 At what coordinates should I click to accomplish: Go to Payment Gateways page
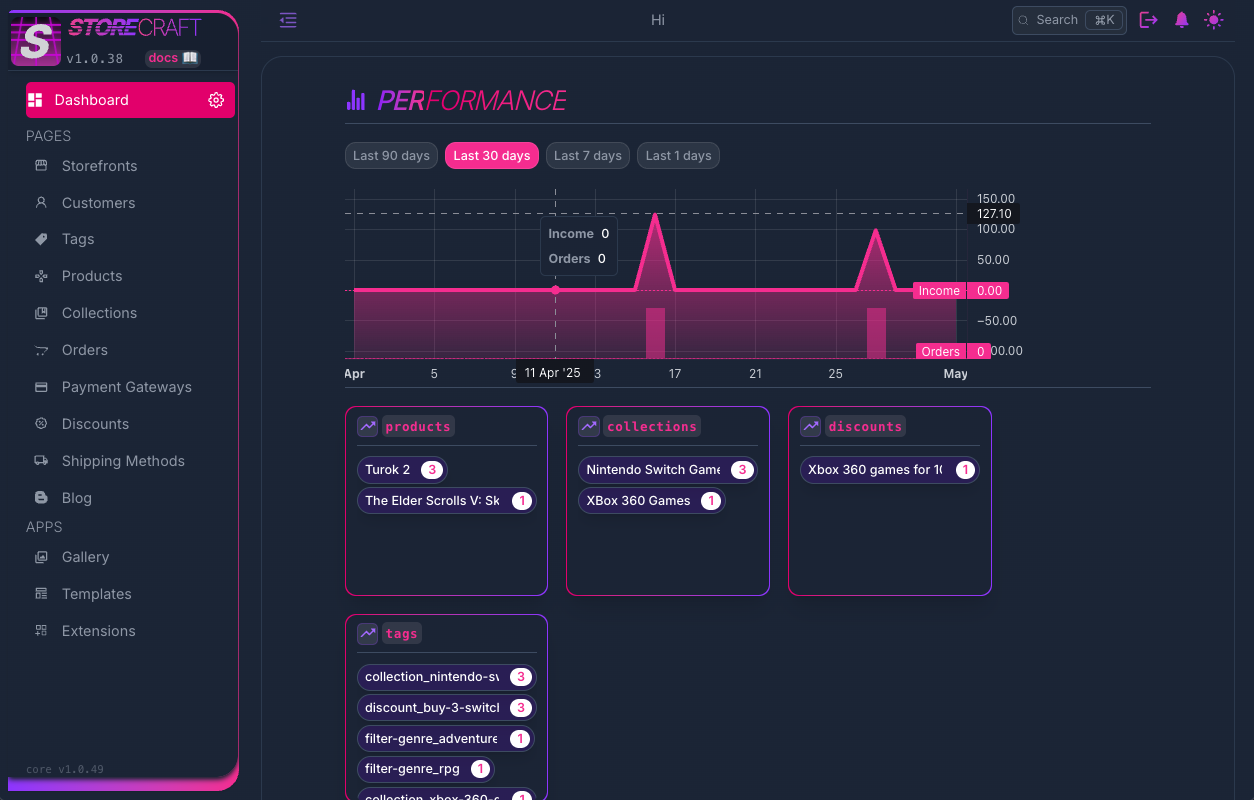click(x=126, y=387)
